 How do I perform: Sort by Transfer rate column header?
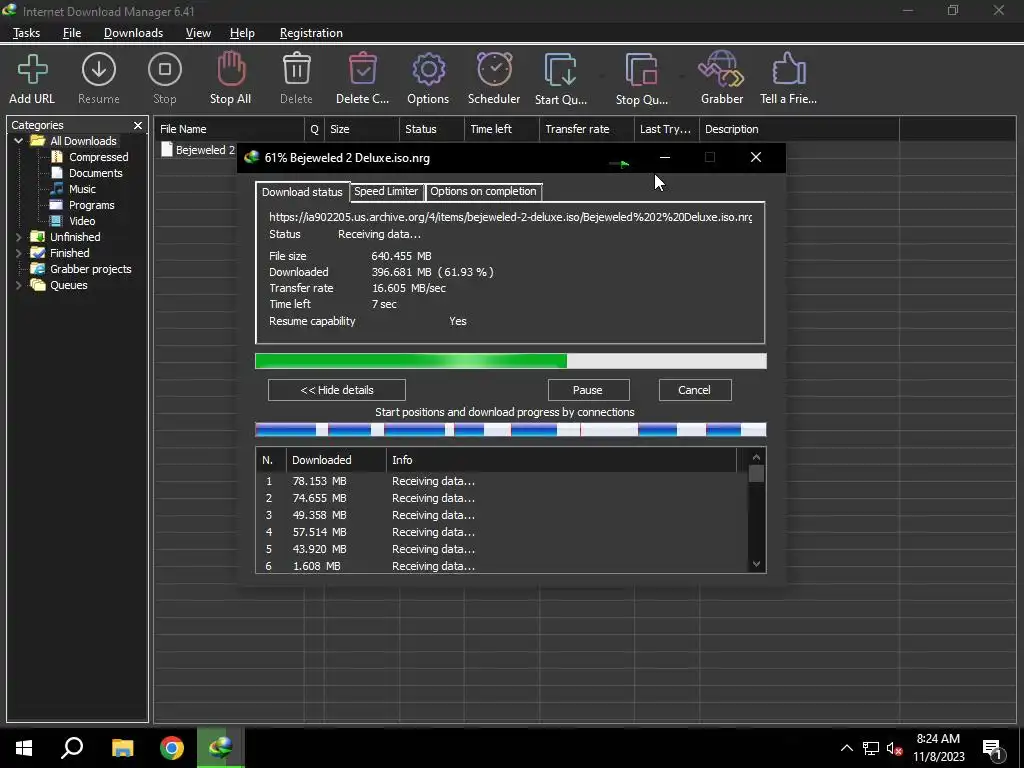(587, 129)
